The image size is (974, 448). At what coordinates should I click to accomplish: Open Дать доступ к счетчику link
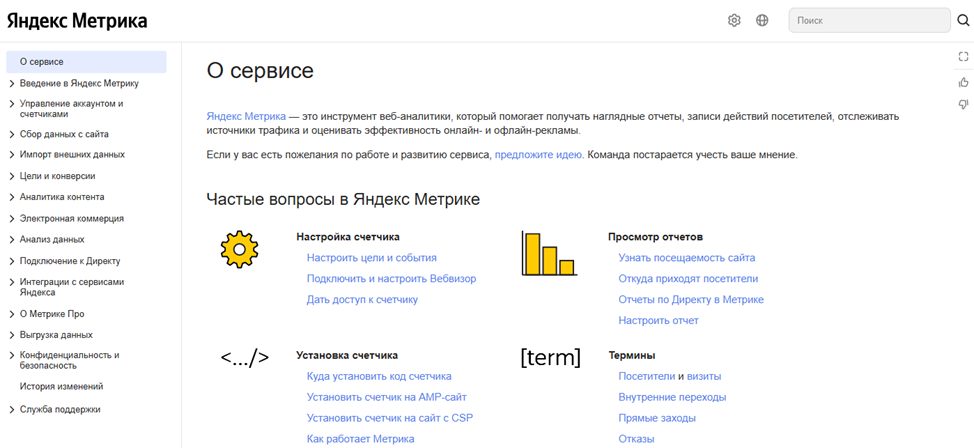click(x=362, y=299)
